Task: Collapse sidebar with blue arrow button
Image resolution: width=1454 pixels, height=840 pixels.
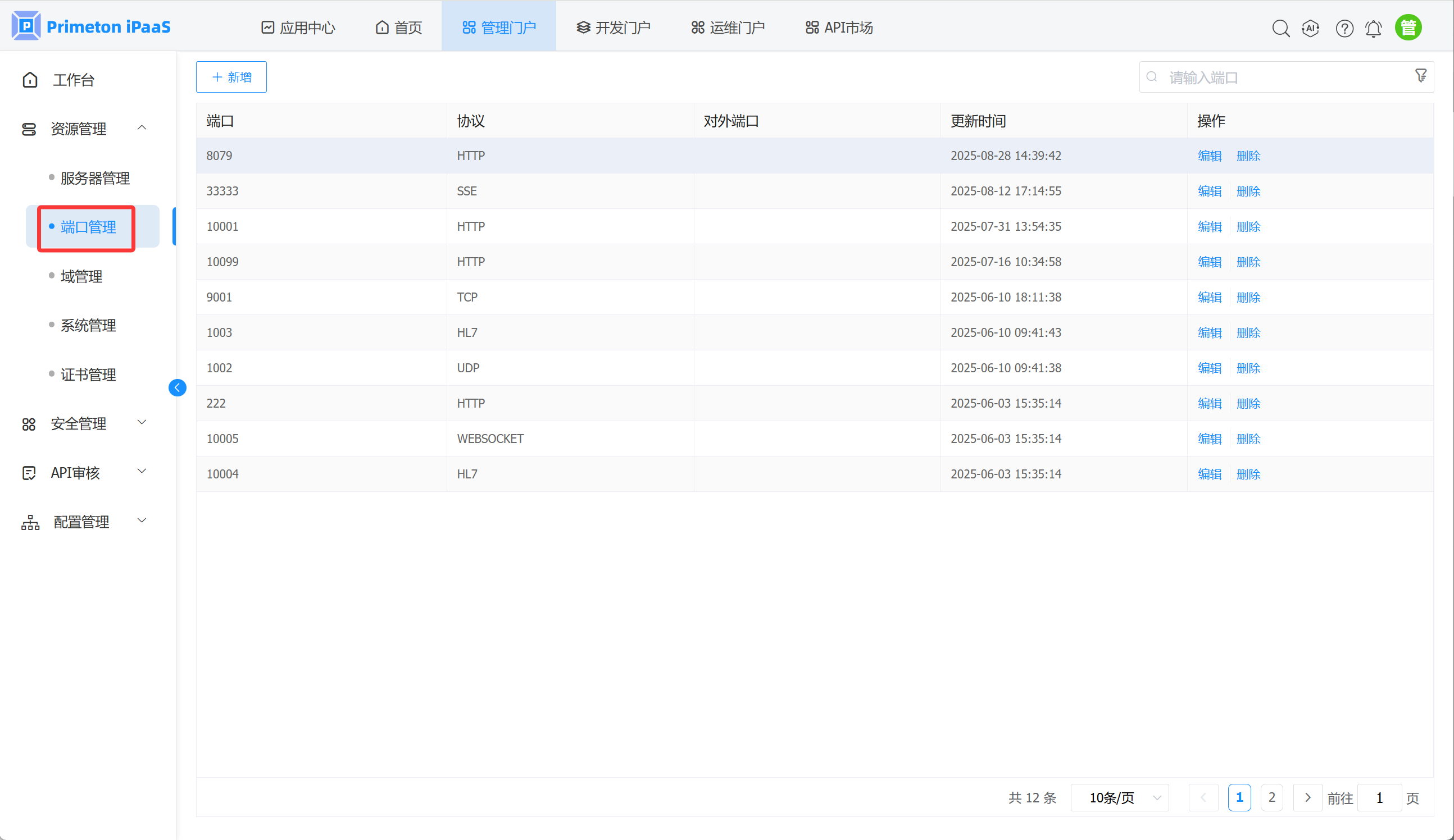Action: (x=177, y=387)
